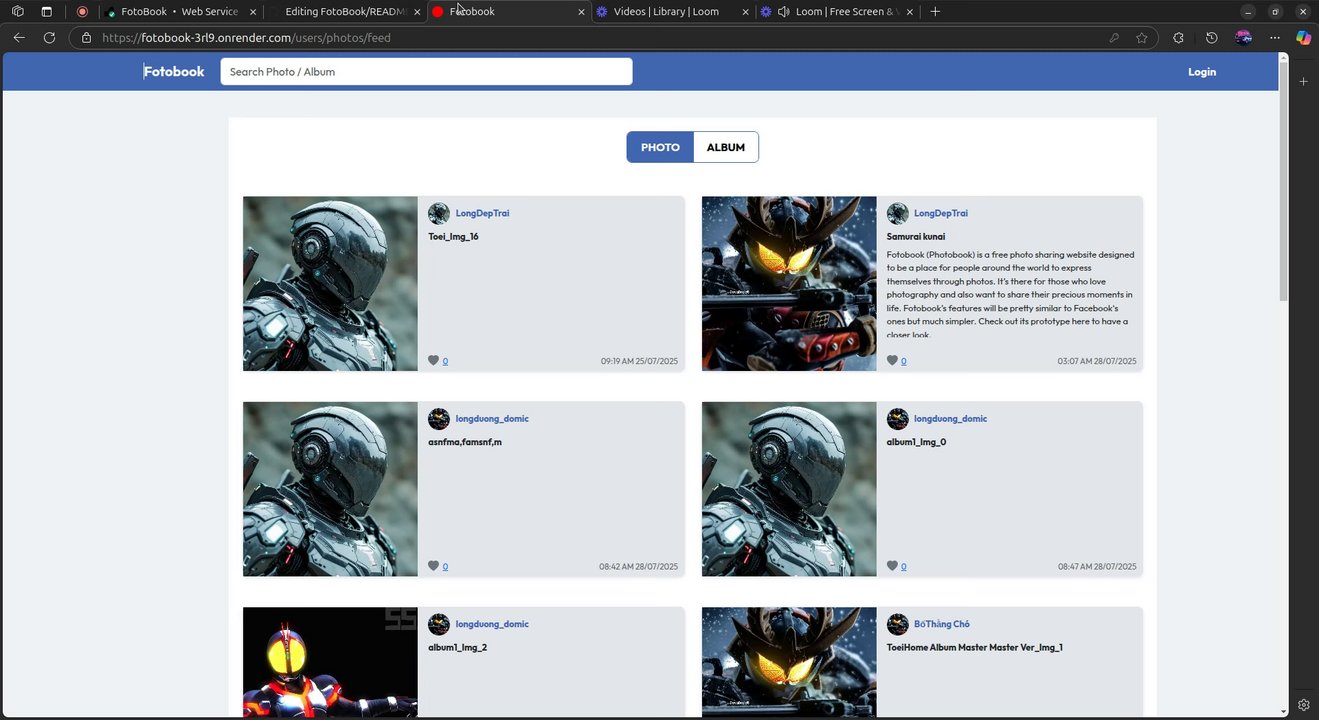Viewport: 1319px width, 720px height.
Task: View like count on asnfma,famsnf,m photo
Action: (445, 567)
